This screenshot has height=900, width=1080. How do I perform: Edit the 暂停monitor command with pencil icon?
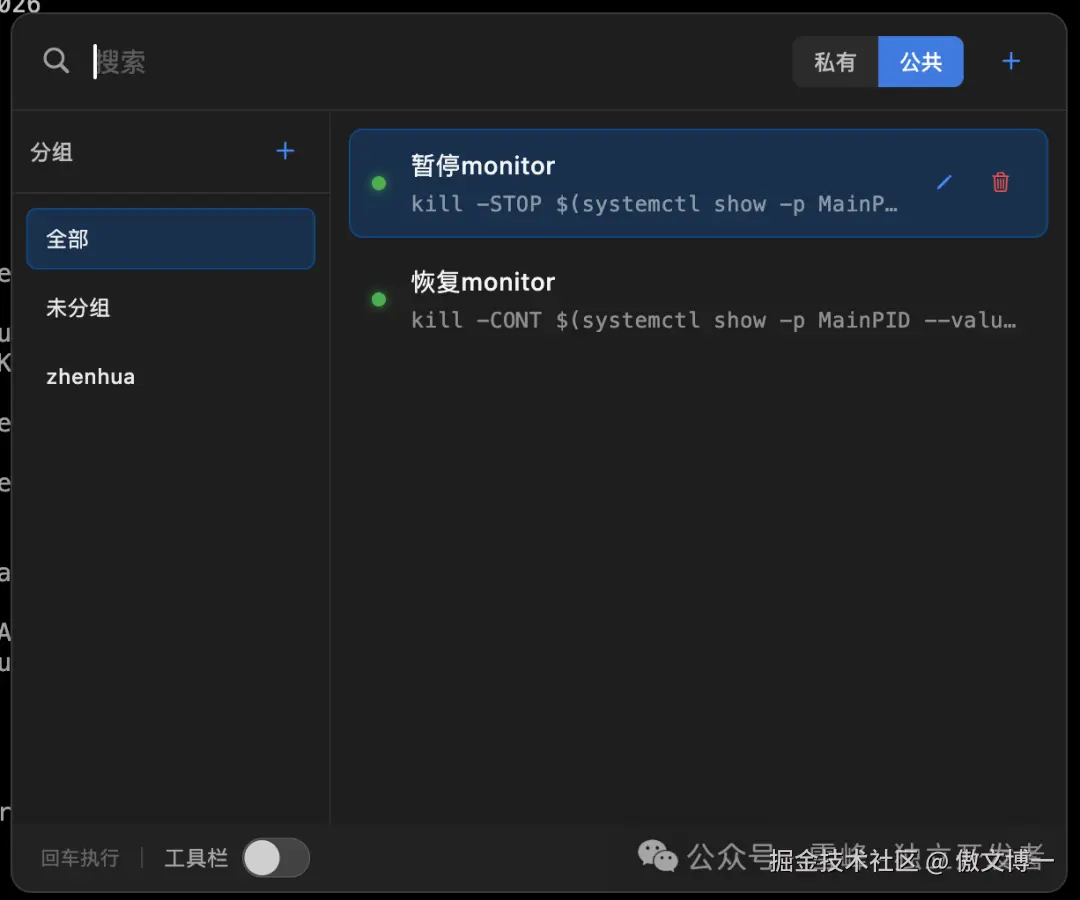pyautogui.click(x=944, y=182)
